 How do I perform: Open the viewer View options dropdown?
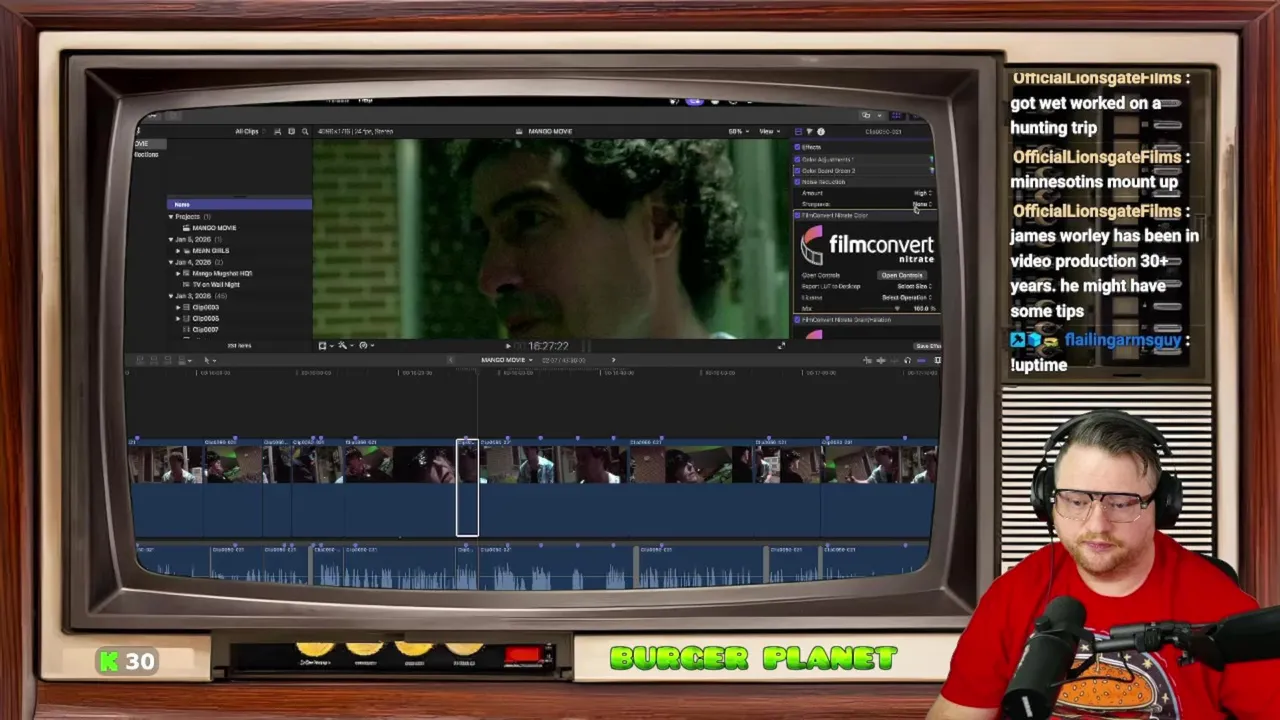pyautogui.click(x=768, y=131)
